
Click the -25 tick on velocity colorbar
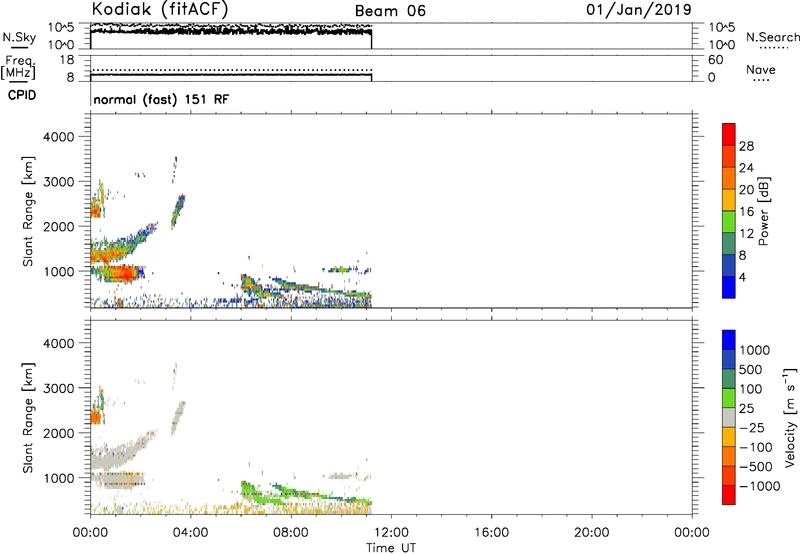click(x=752, y=427)
